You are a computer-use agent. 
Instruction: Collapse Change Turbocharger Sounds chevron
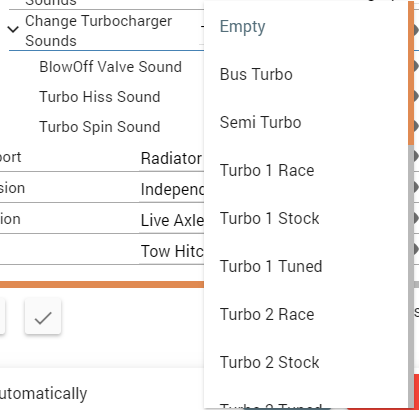[13, 30]
